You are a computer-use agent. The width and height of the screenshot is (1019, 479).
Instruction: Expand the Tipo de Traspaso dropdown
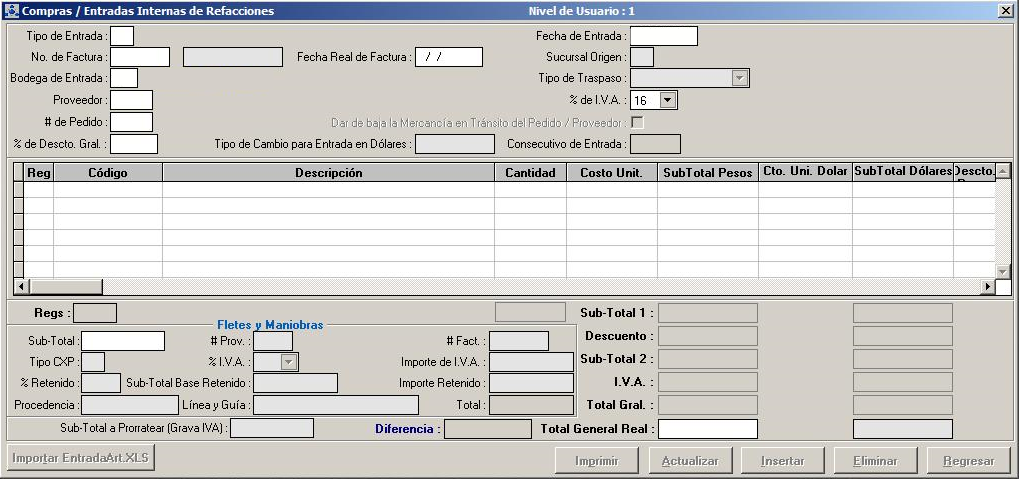pyautogui.click(x=739, y=78)
